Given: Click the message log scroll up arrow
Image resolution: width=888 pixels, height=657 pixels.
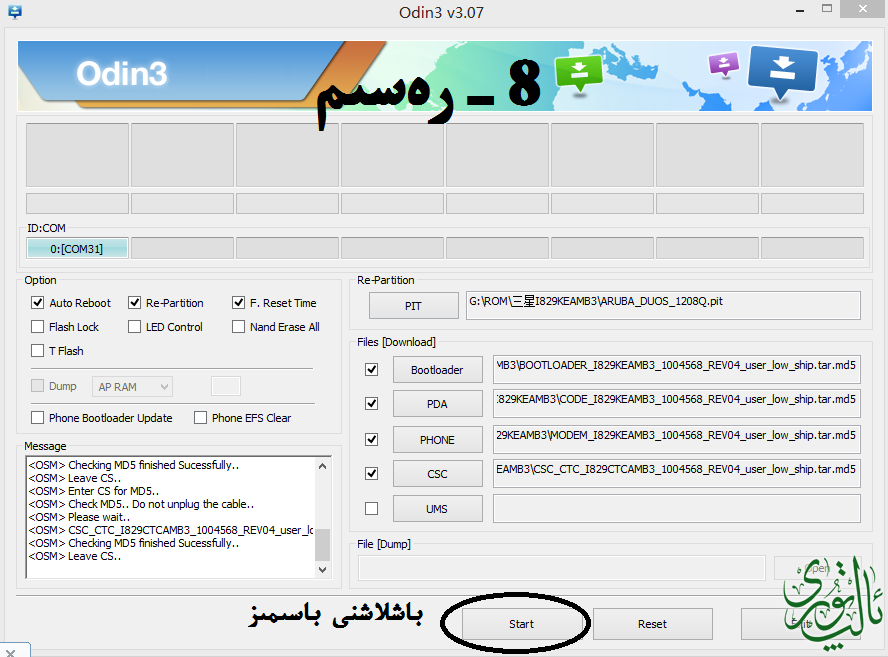Looking at the screenshot, I should (x=322, y=466).
